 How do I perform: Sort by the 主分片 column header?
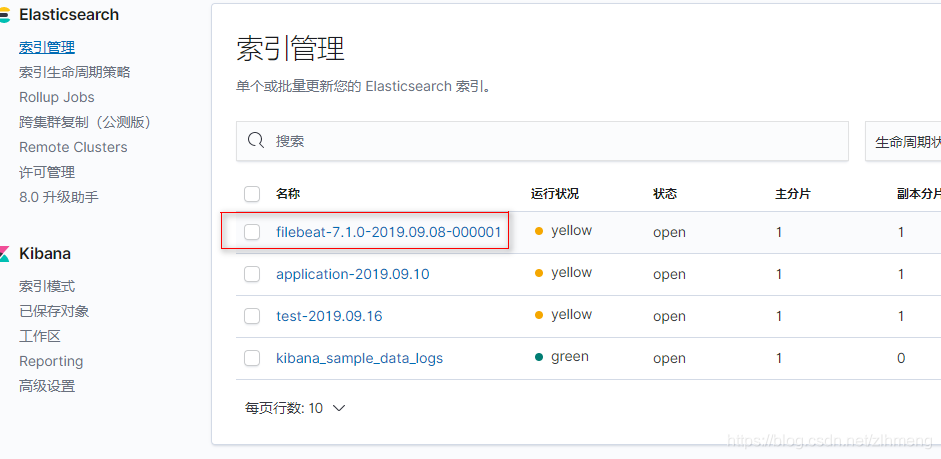pos(793,194)
